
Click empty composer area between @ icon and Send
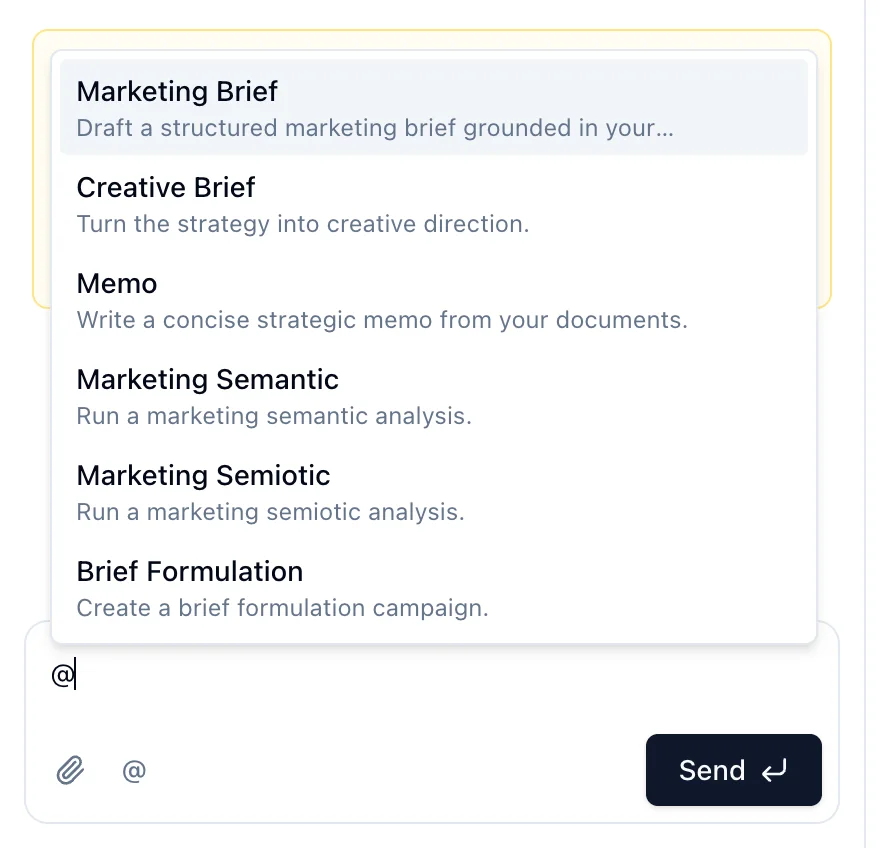pyautogui.click(x=393, y=771)
